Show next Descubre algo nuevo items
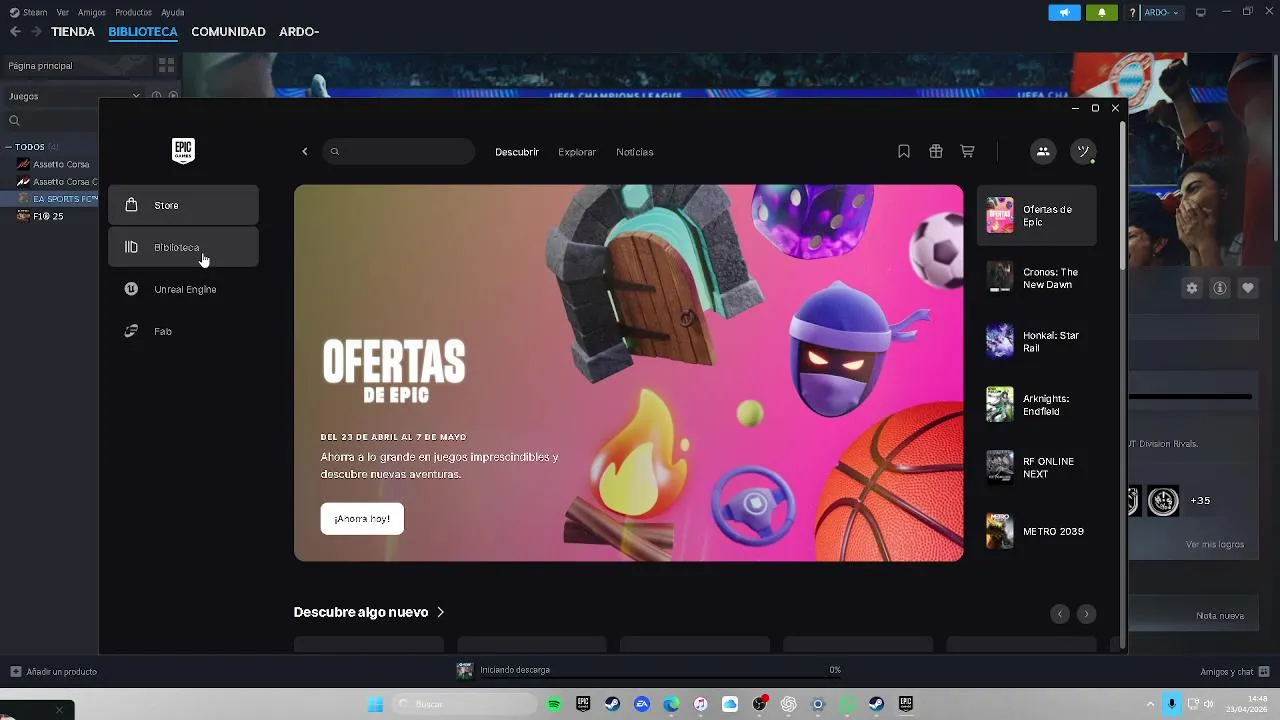This screenshot has width=1280, height=720. pyautogui.click(x=1086, y=614)
